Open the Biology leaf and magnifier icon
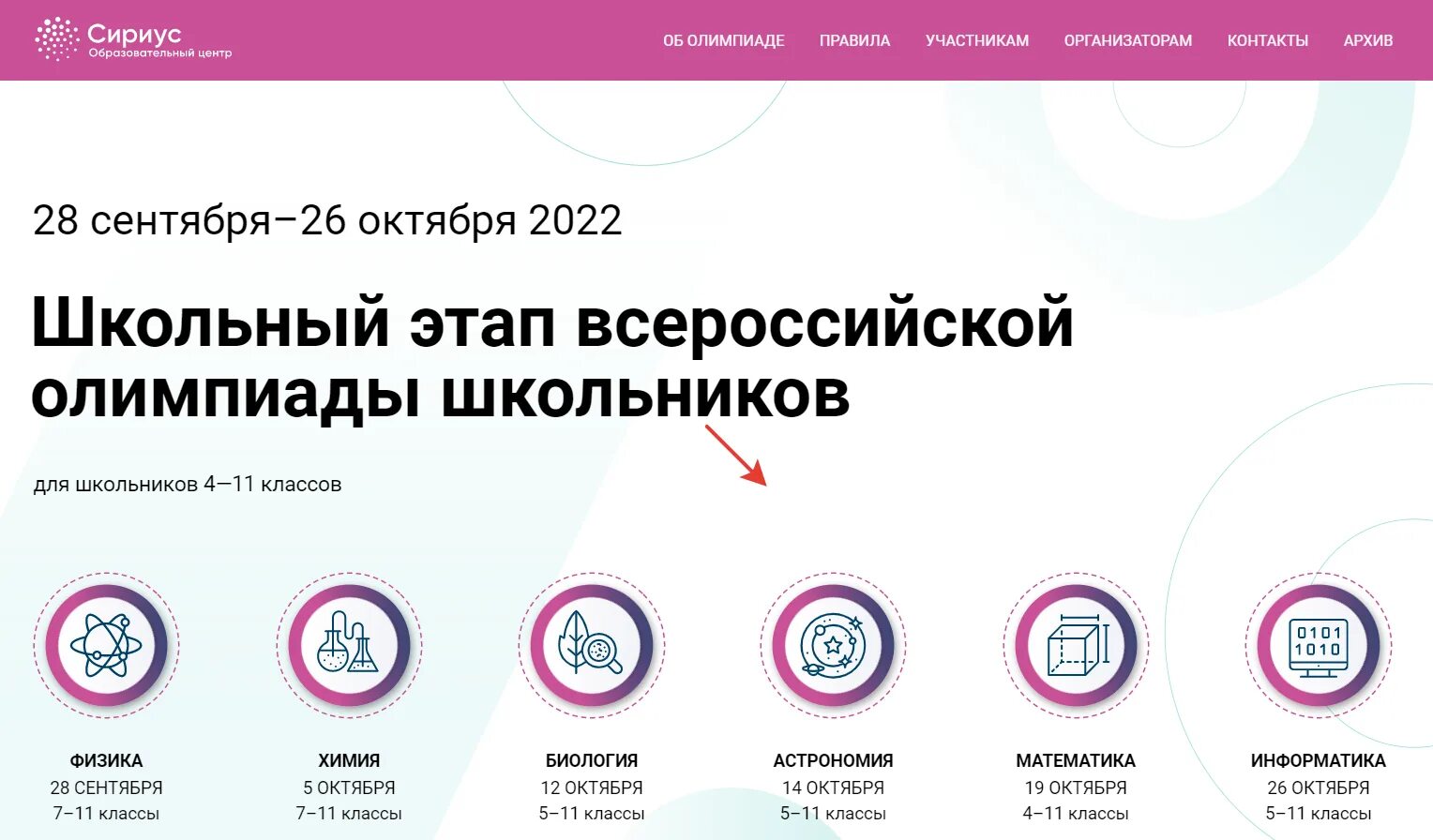1433x840 pixels. click(x=592, y=645)
